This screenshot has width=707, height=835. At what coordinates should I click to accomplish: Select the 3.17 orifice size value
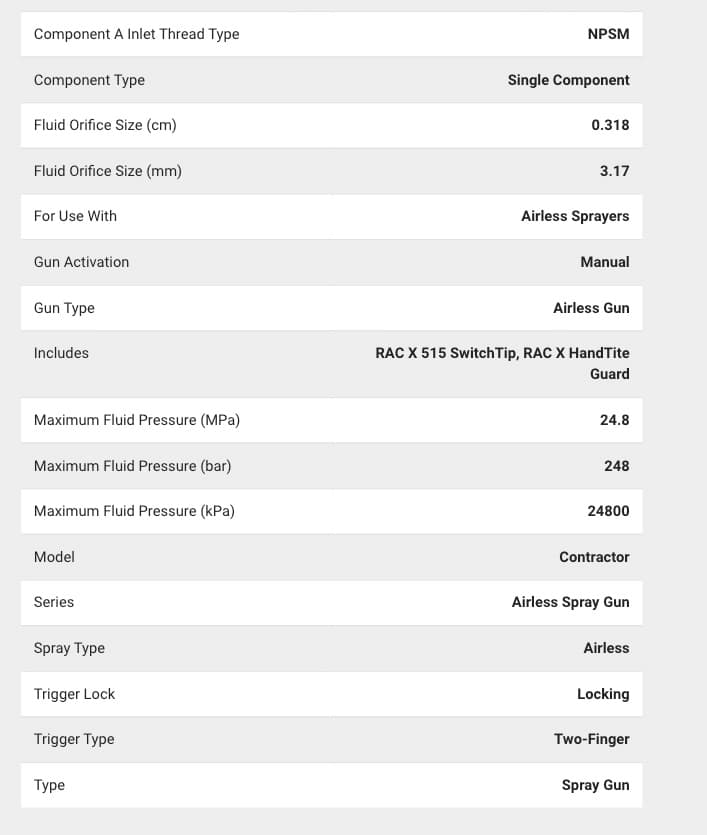(x=614, y=171)
